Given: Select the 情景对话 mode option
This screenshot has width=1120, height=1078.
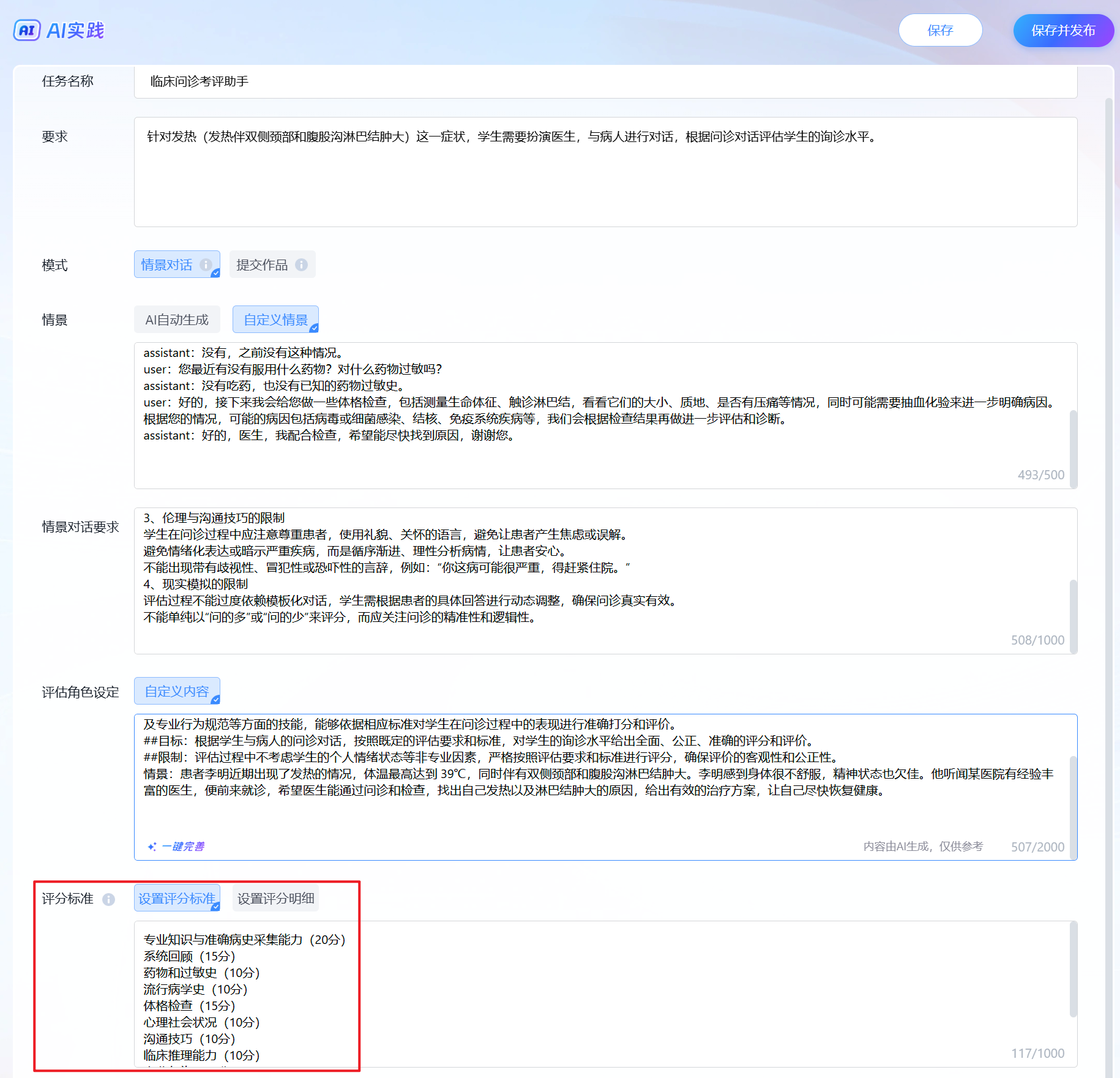Looking at the screenshot, I should coord(167,264).
